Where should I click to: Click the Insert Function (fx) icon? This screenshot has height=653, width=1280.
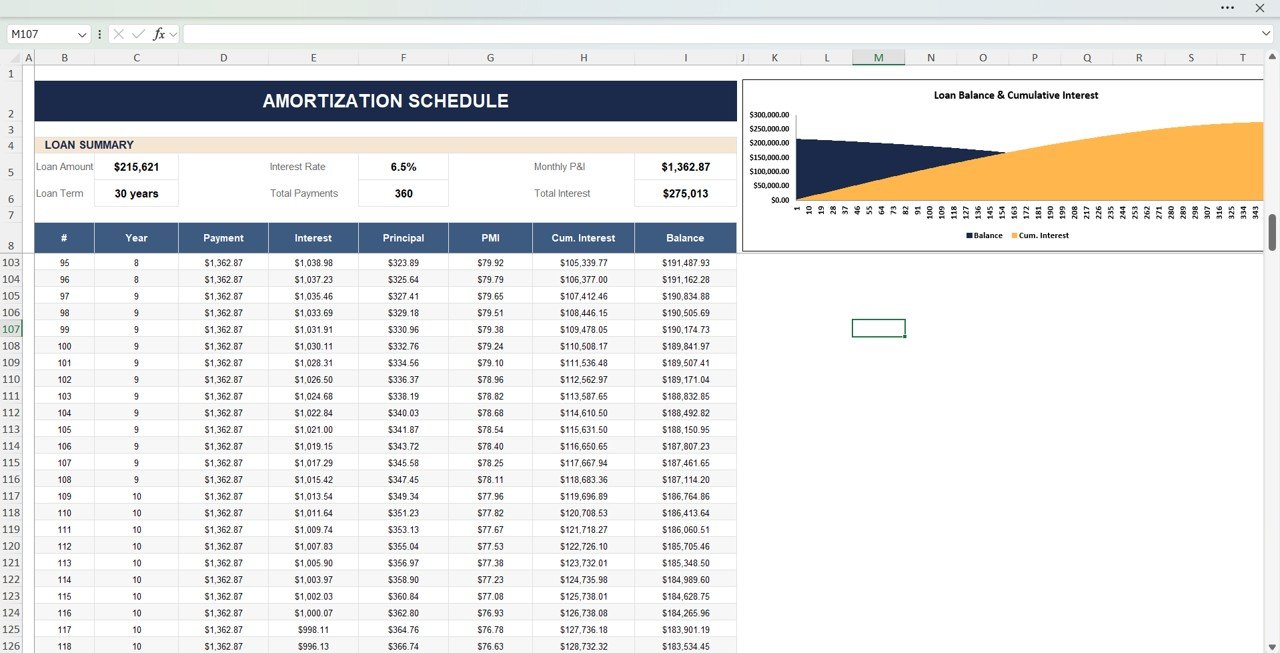(160, 33)
